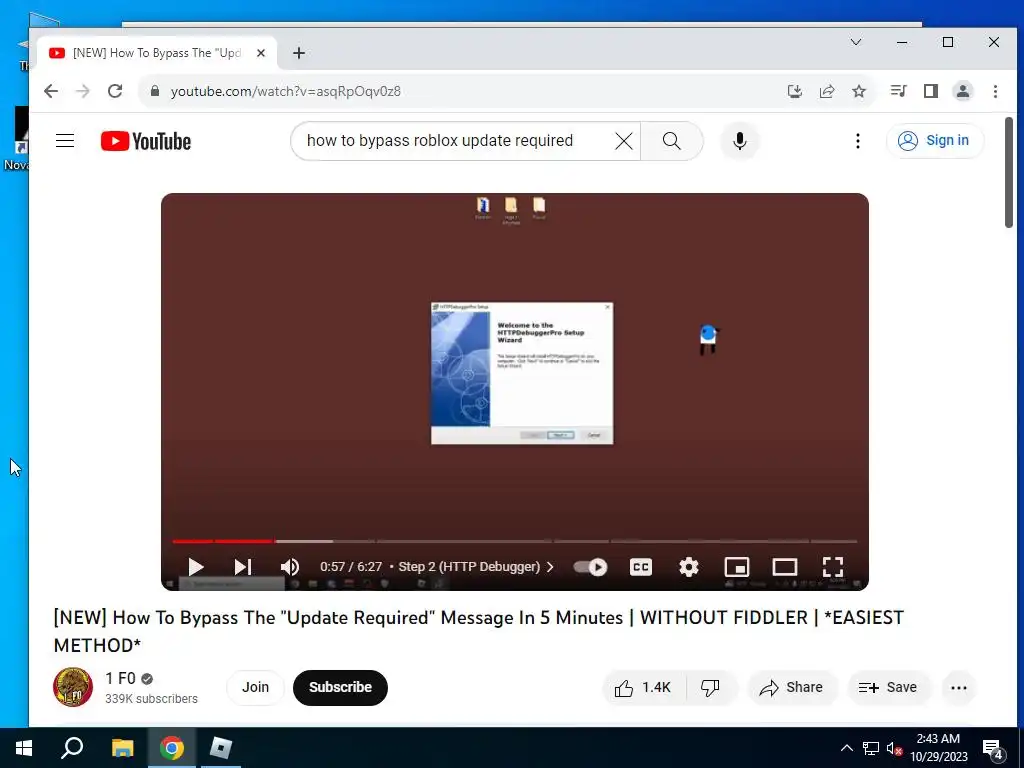Dislike the video
This screenshot has height=768, width=1024.
point(711,687)
